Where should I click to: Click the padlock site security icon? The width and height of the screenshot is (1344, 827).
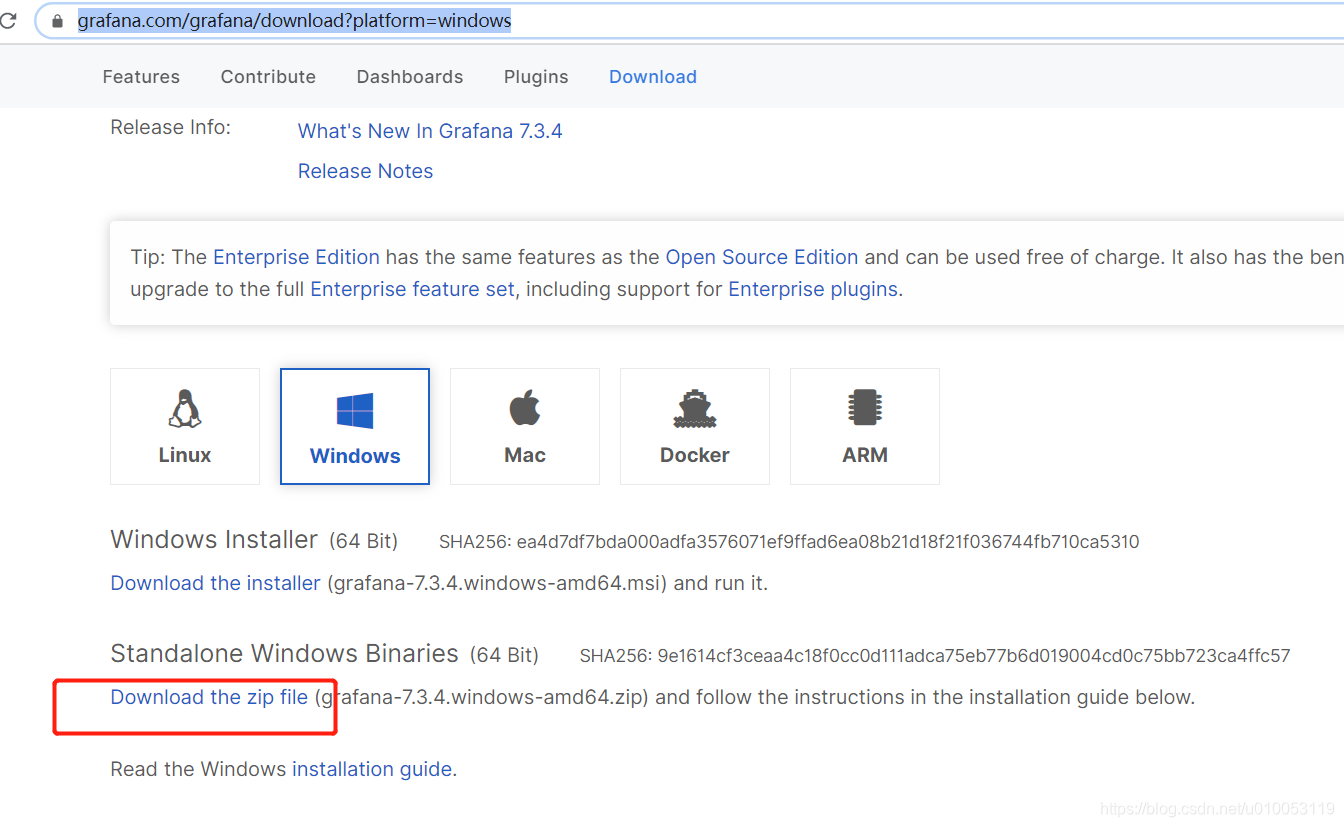(x=57, y=20)
